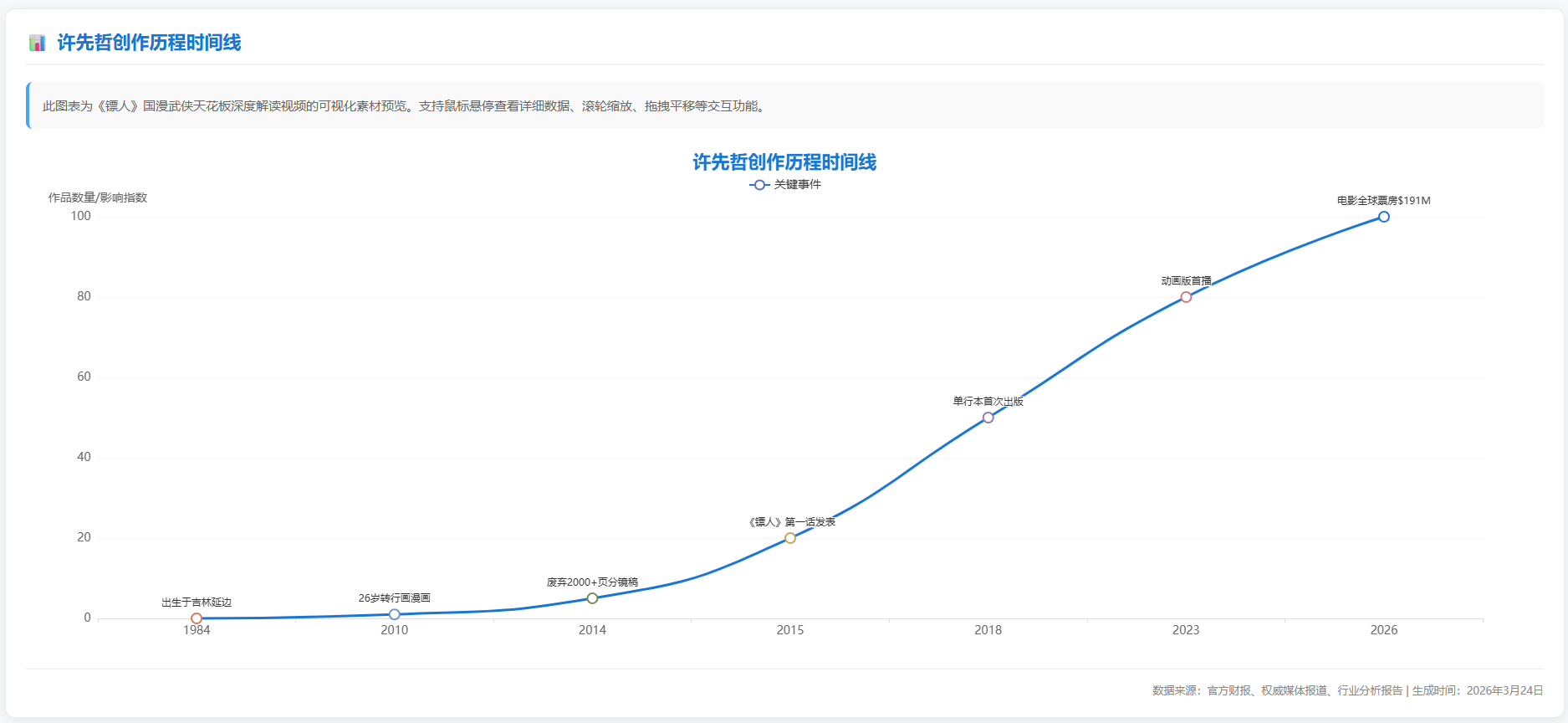Click the 2018 x-axis label
The height and width of the screenshot is (723, 1568).
click(988, 630)
